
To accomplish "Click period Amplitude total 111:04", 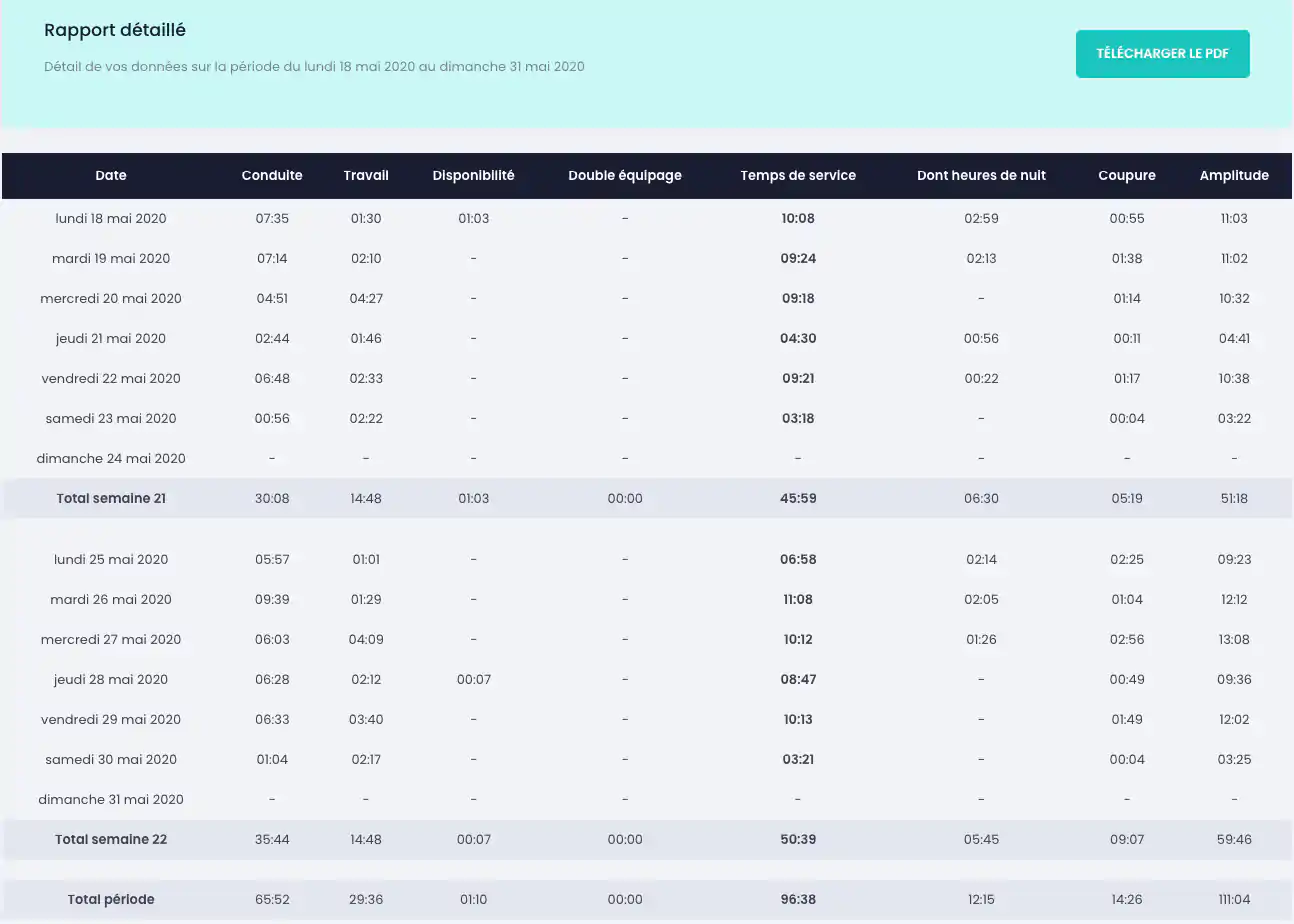I will [1234, 899].
